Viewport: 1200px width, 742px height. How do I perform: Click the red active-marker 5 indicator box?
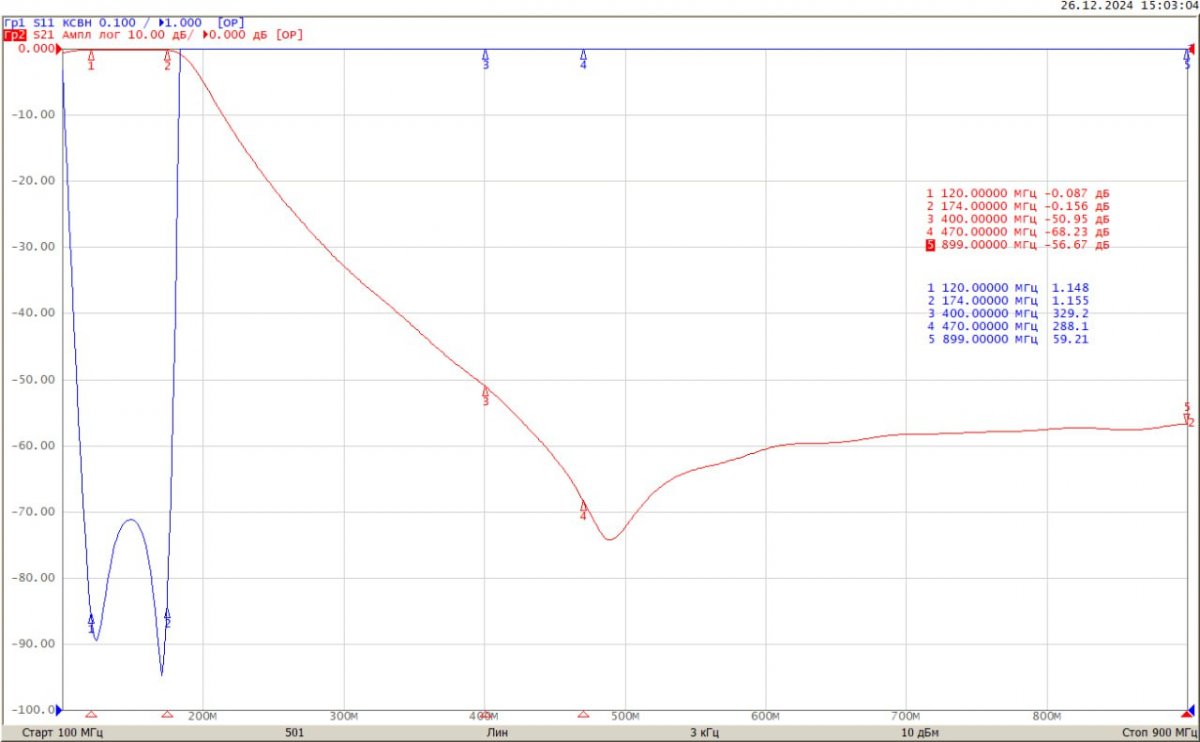(930, 245)
